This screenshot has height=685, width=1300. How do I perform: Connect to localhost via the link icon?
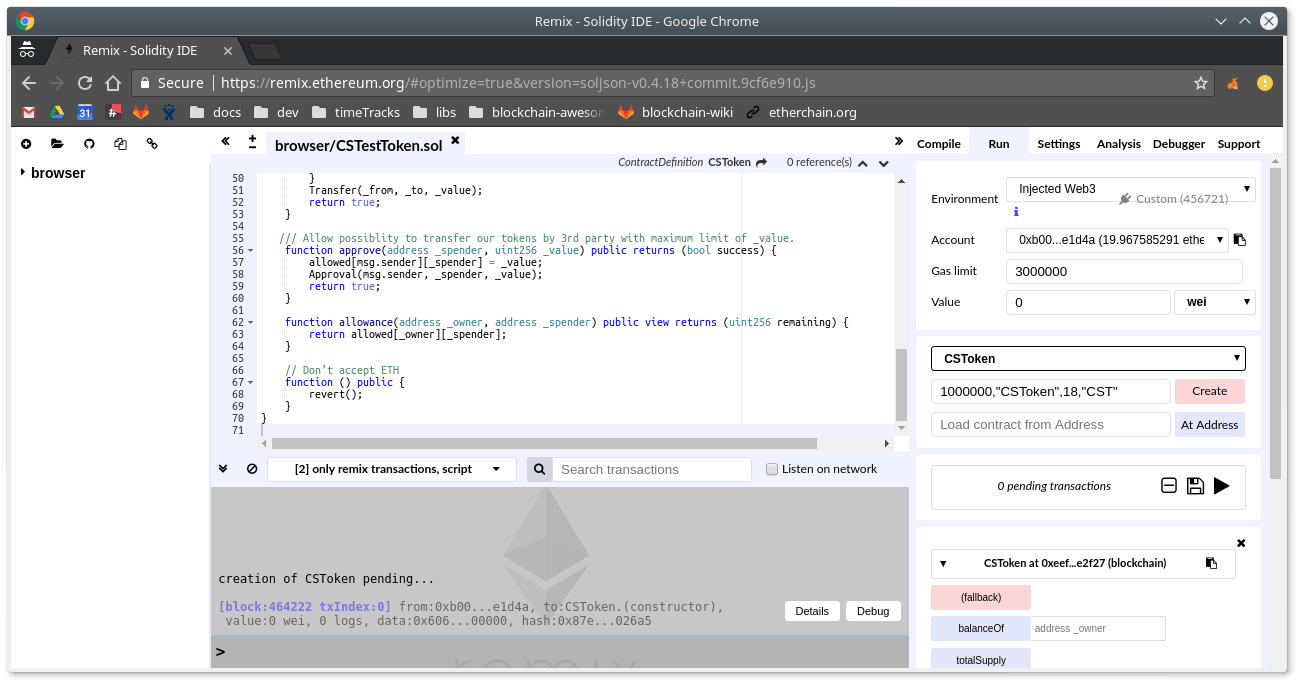tap(152, 144)
